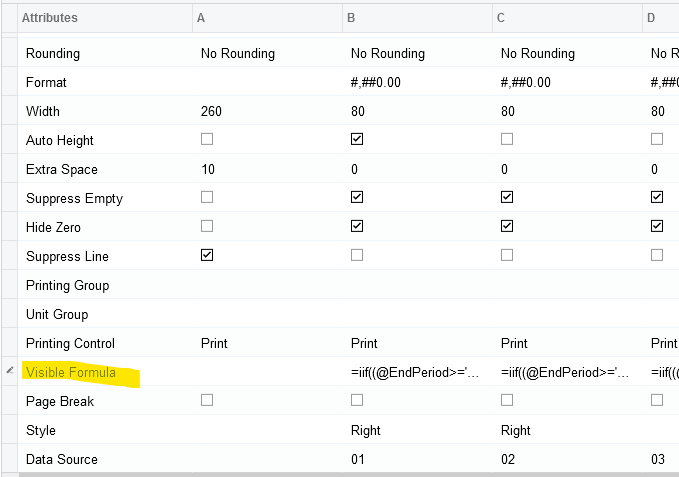The height and width of the screenshot is (477, 679).
Task: Select column header A
Action: (x=267, y=18)
